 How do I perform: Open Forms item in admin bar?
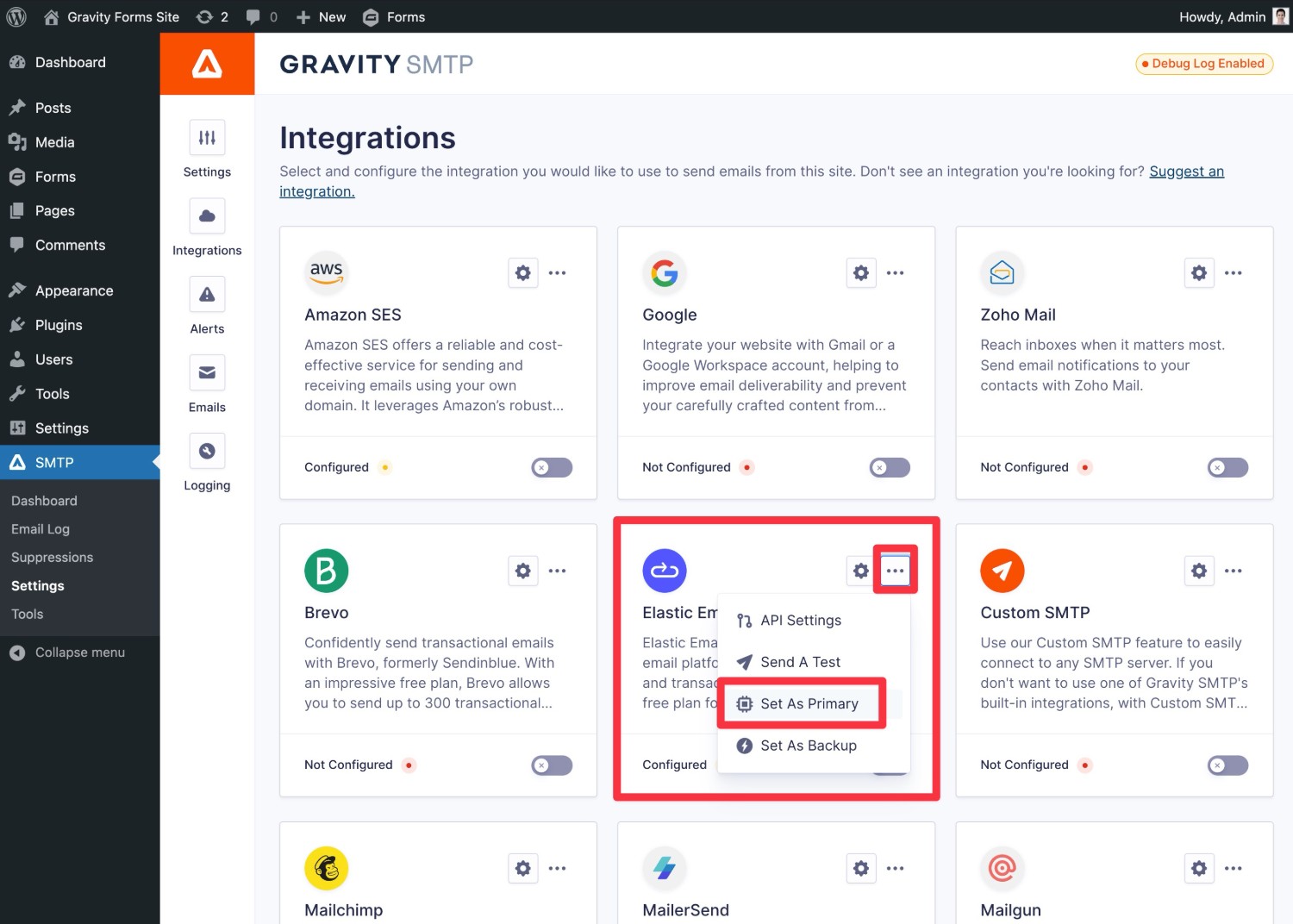[x=394, y=16]
